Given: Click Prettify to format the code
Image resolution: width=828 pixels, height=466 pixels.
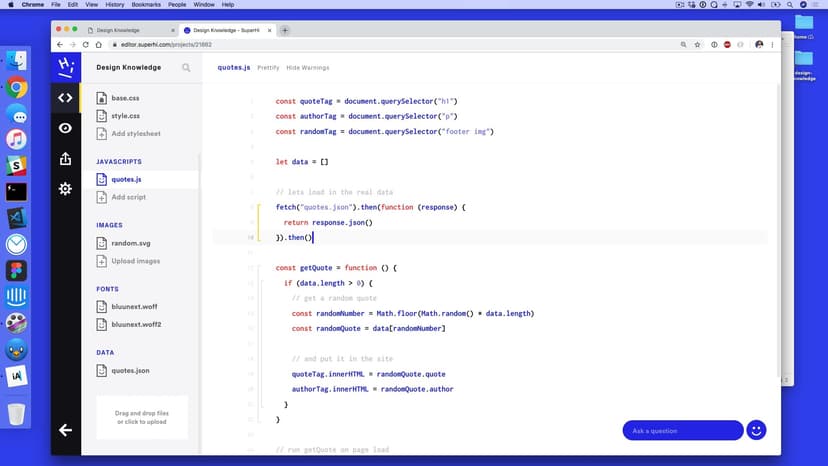Looking at the screenshot, I should (x=268, y=68).
